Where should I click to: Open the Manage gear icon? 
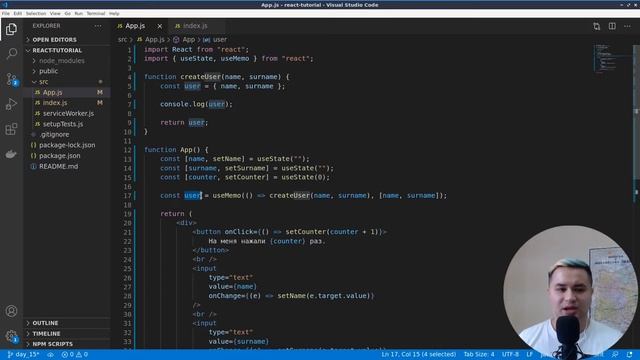pyautogui.click(x=11, y=336)
